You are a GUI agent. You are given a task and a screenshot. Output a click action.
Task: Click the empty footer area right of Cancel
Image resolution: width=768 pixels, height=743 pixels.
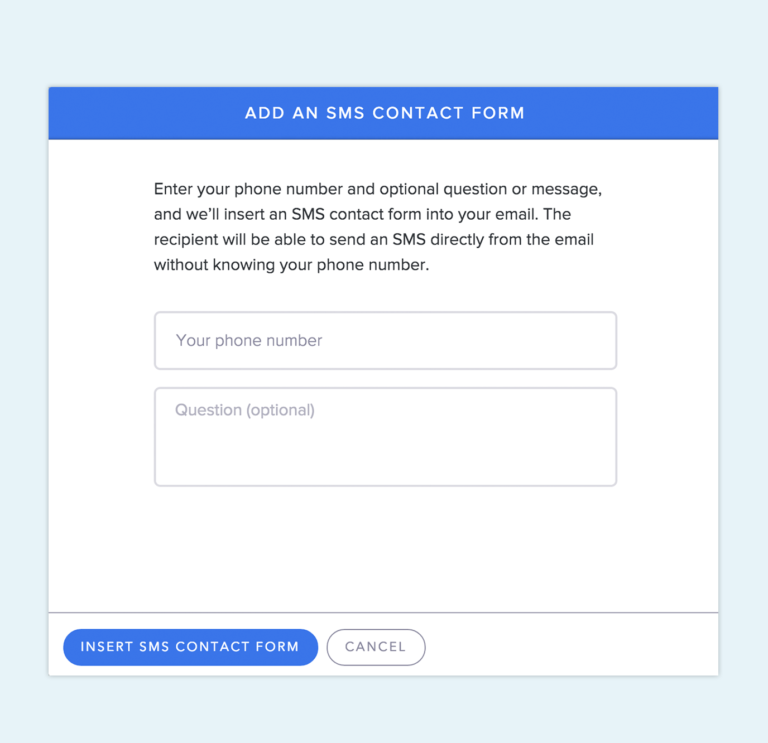pyautogui.click(x=571, y=647)
